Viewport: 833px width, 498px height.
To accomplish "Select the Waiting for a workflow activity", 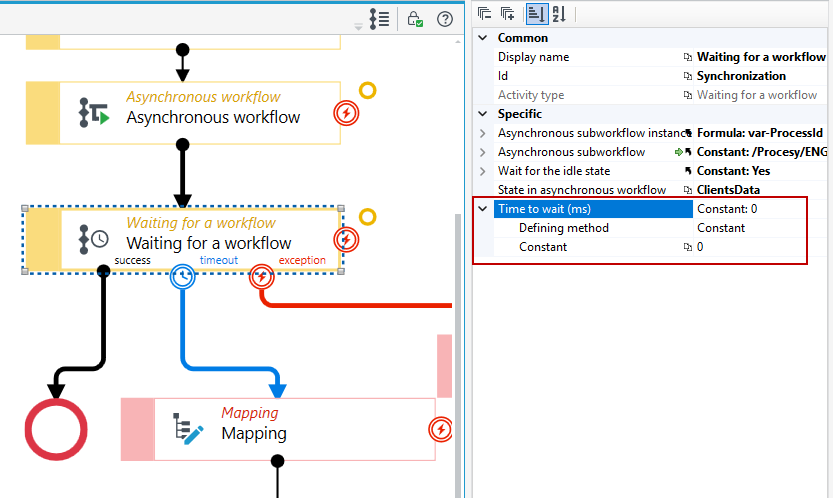I will (183, 240).
